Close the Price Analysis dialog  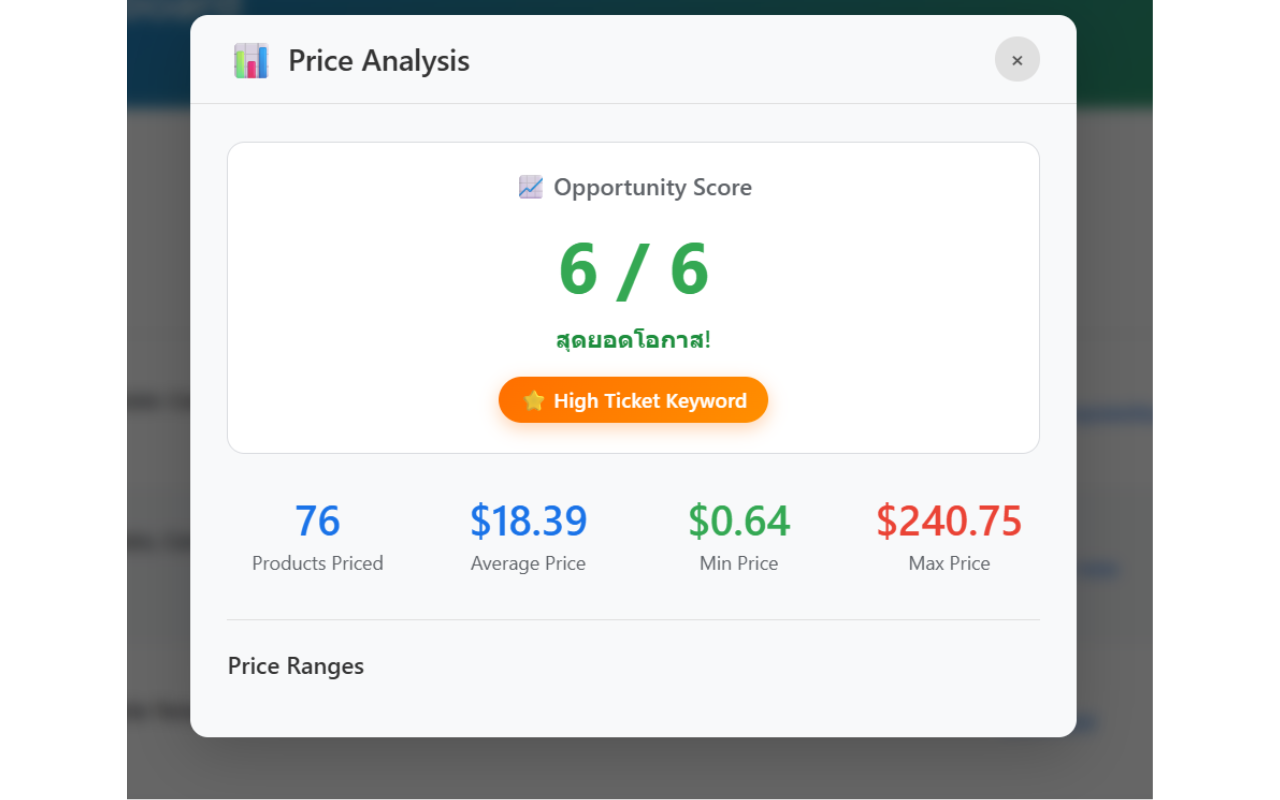pyautogui.click(x=1017, y=60)
